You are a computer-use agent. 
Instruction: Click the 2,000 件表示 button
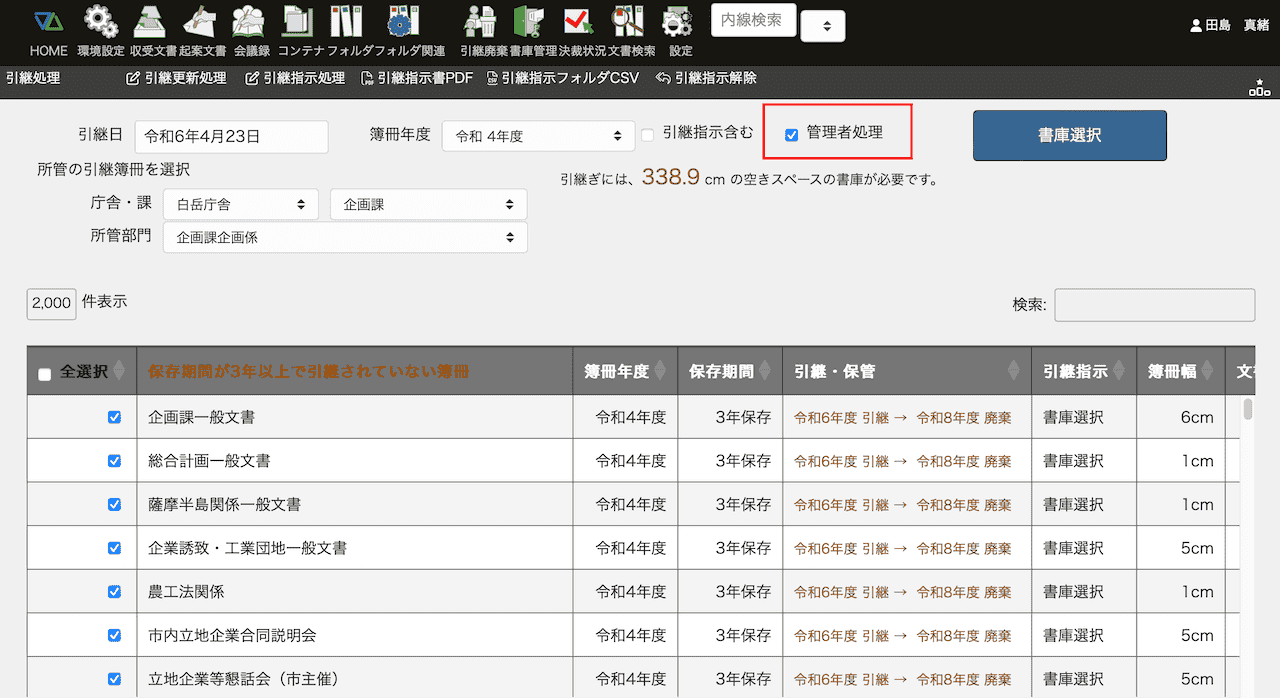(51, 303)
